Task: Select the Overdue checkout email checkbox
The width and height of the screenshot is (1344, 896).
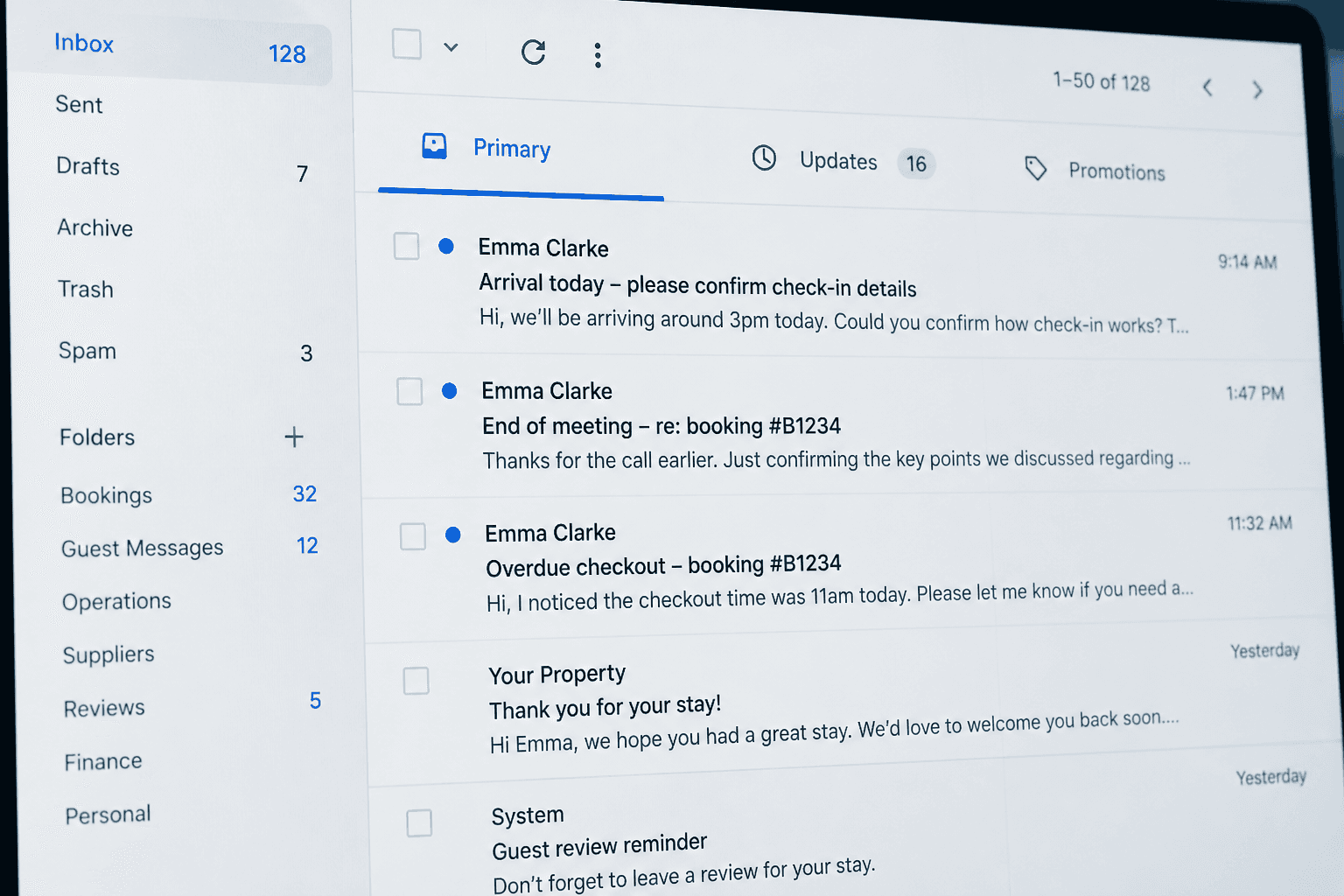Action: 413,536
